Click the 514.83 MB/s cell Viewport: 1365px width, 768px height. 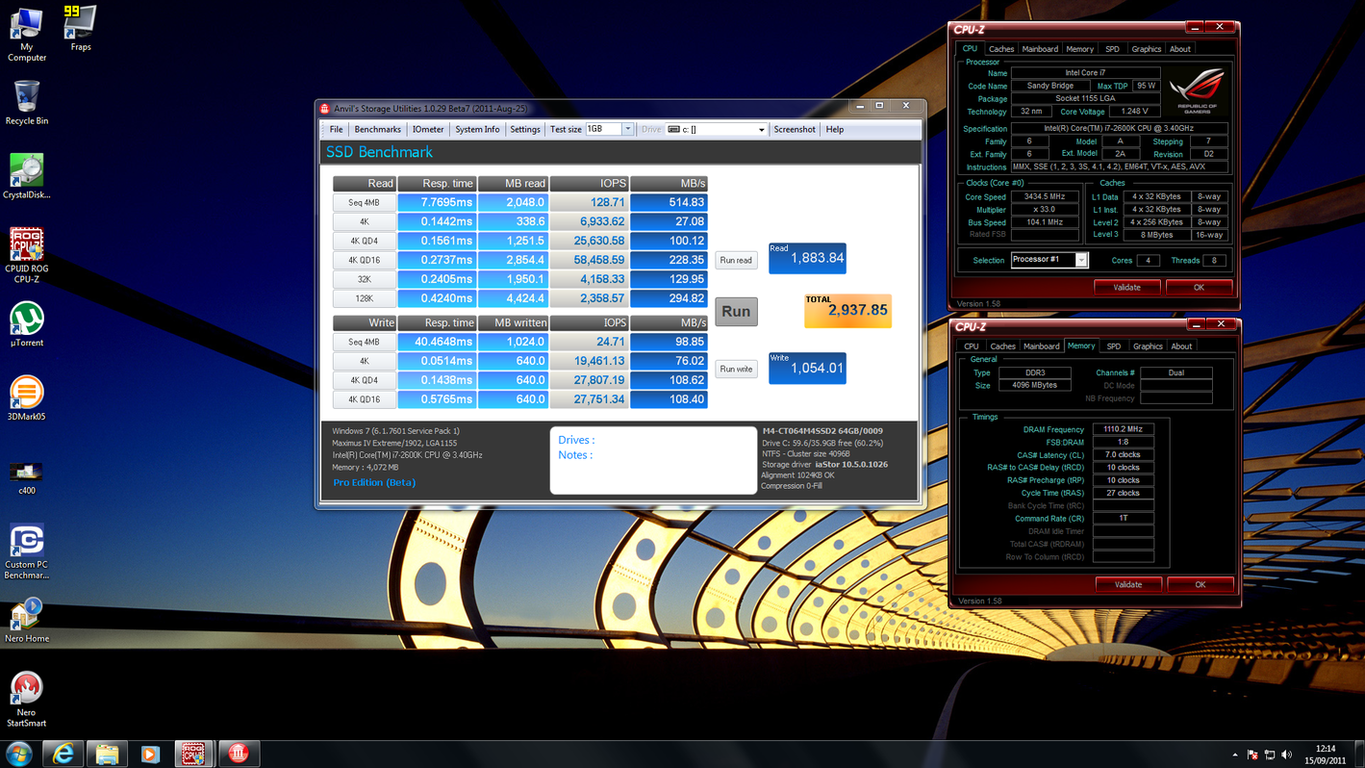click(x=669, y=202)
